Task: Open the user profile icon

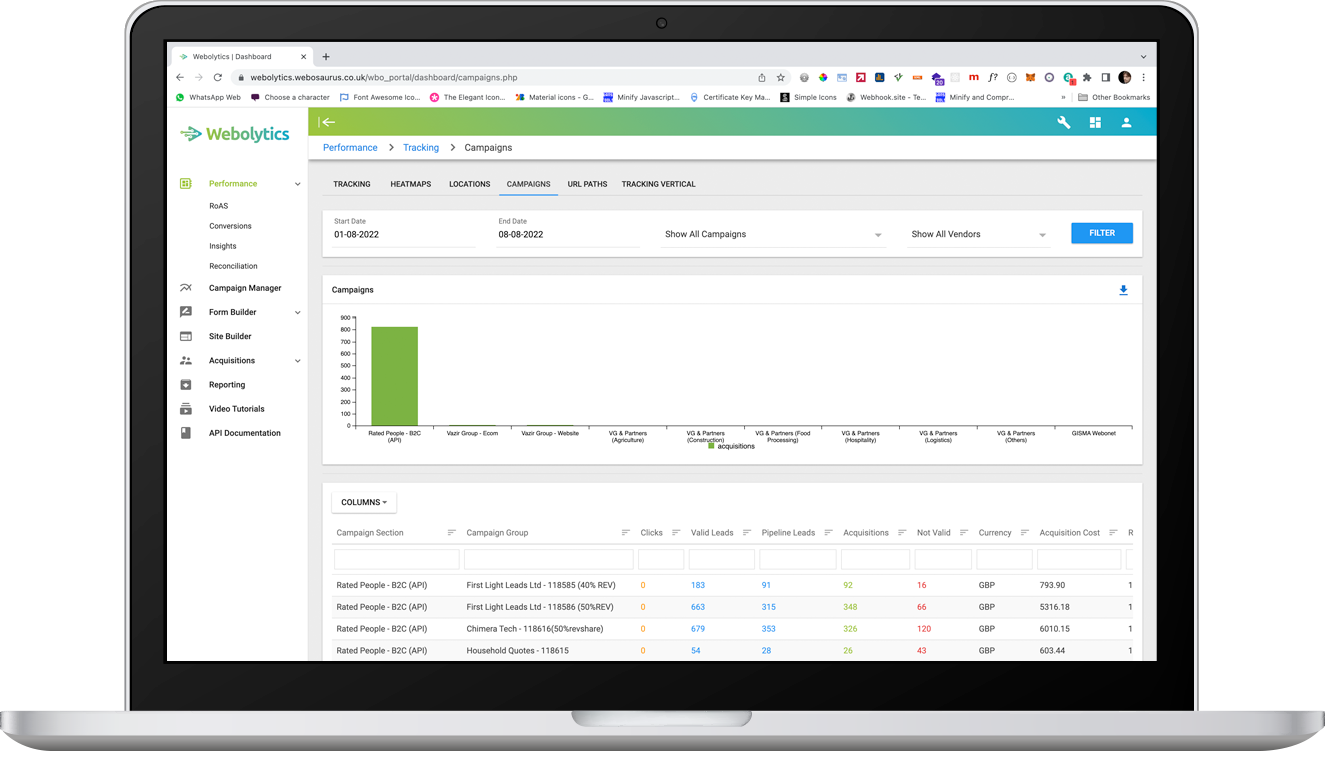Action: tap(1127, 122)
